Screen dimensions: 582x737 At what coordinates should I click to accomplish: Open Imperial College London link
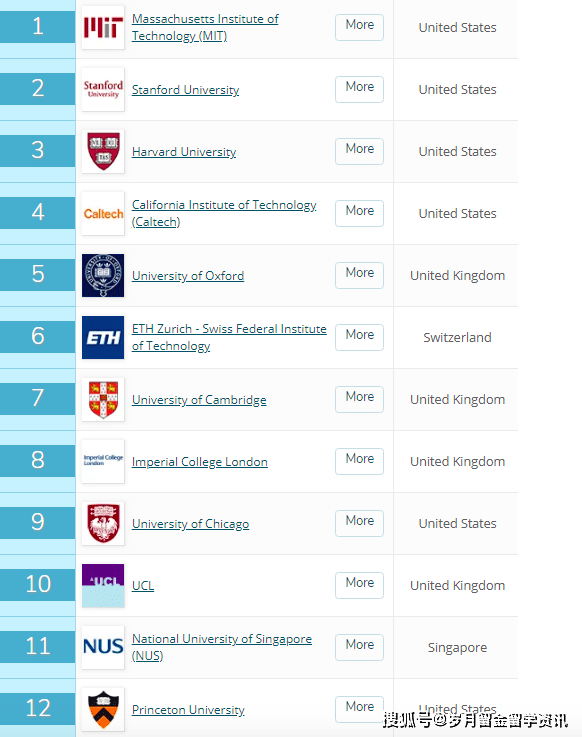click(200, 462)
